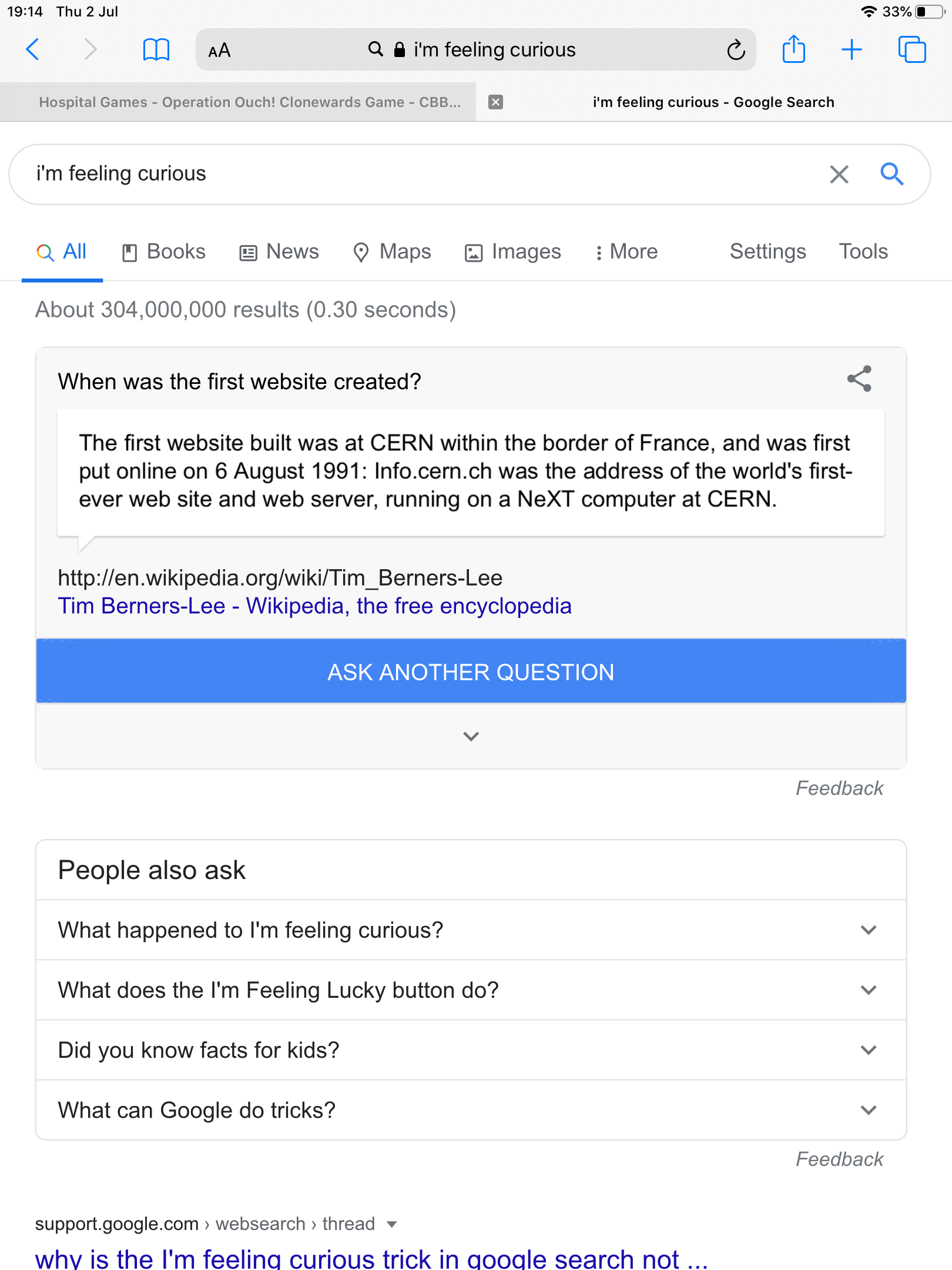
Task: Open the AA text size control
Action: (219, 51)
